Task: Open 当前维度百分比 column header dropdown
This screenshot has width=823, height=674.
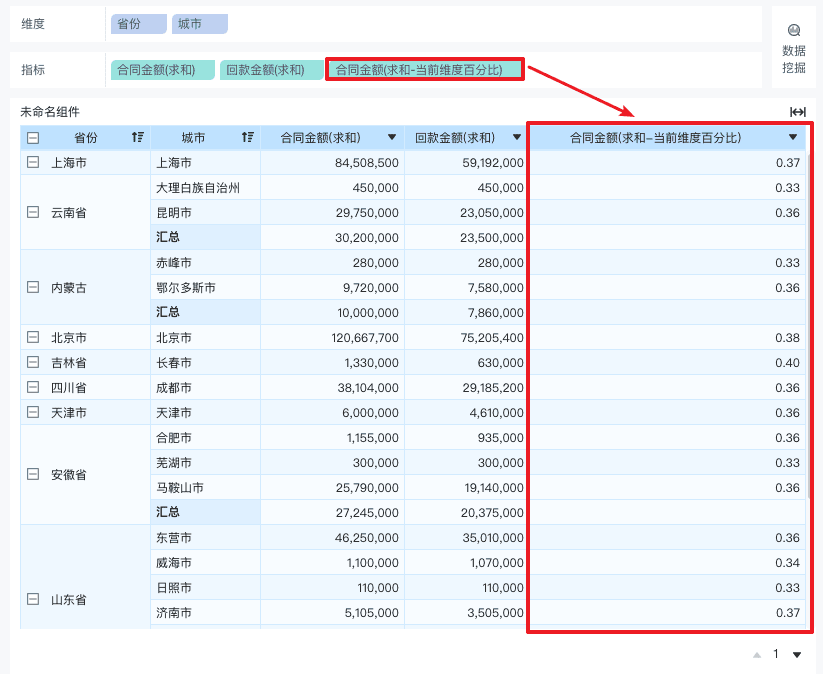Action: point(793,138)
